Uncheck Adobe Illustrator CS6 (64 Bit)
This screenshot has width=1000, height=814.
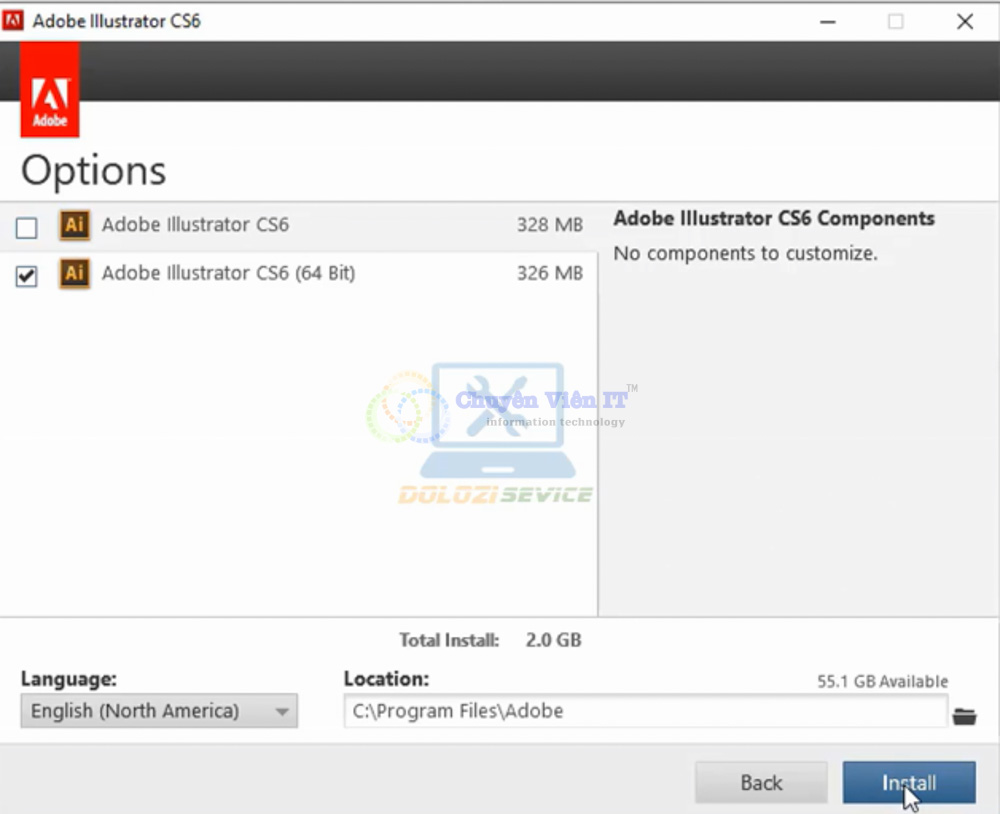pyautogui.click(x=26, y=276)
